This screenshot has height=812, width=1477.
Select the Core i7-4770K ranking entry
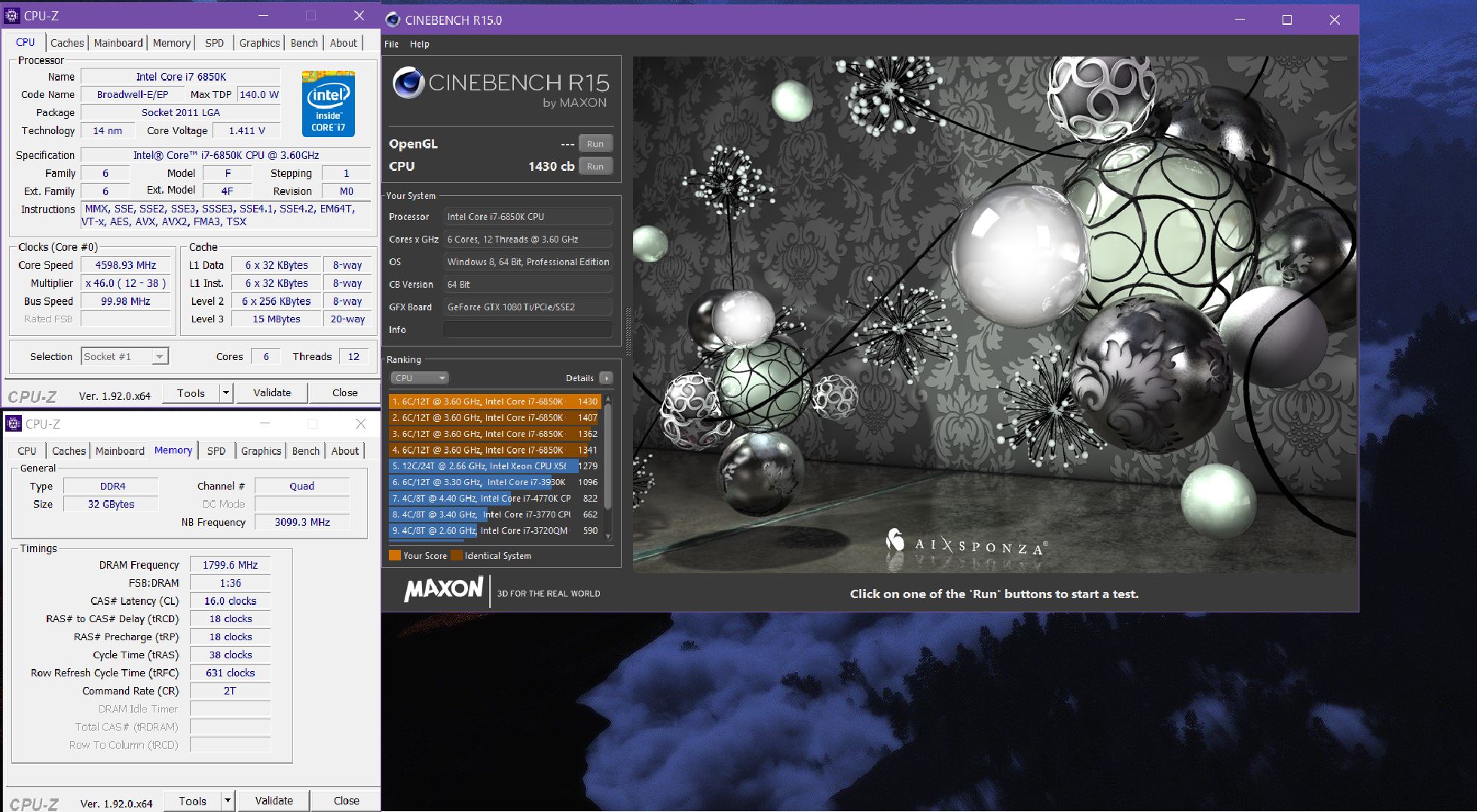click(494, 498)
